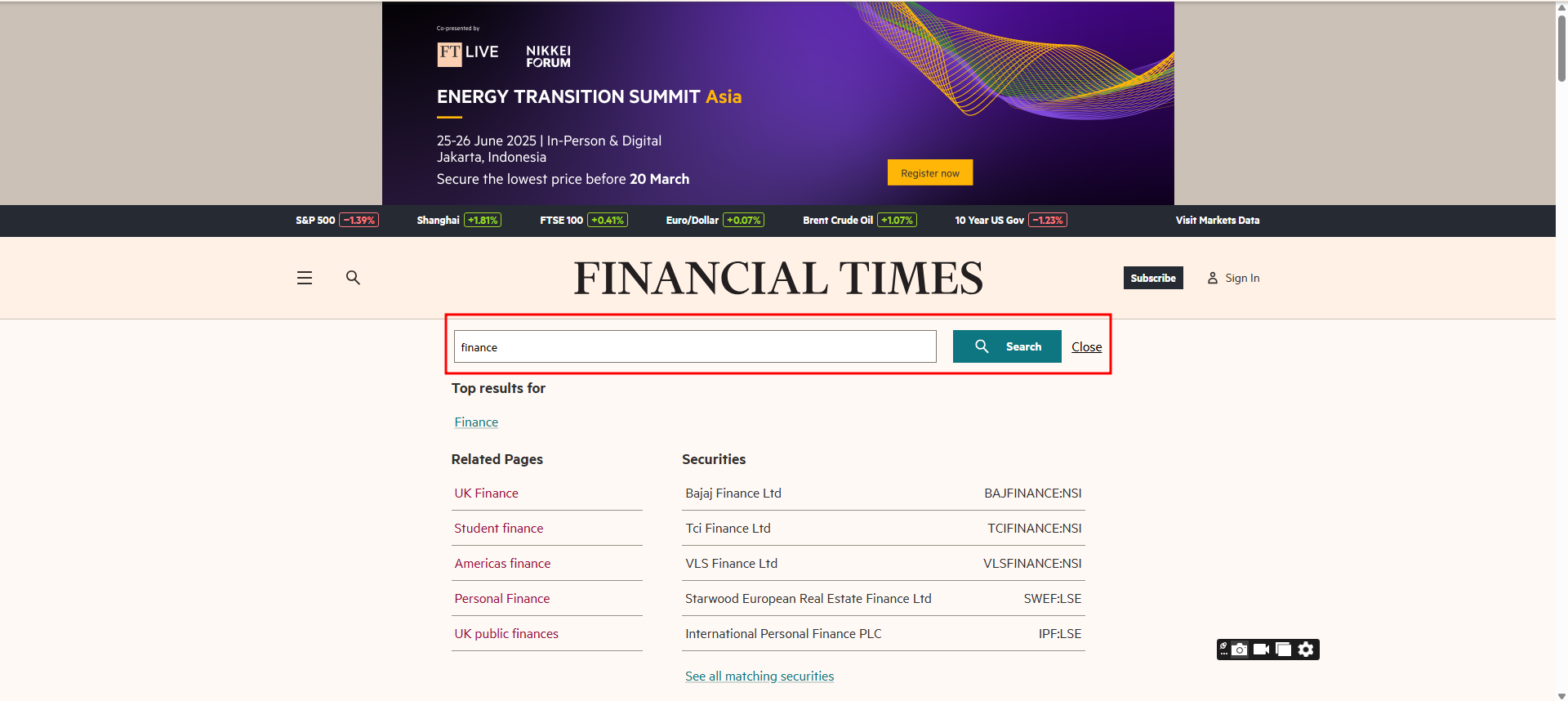Open the UK Finance related page
The height and width of the screenshot is (701, 1568).
pyautogui.click(x=486, y=493)
